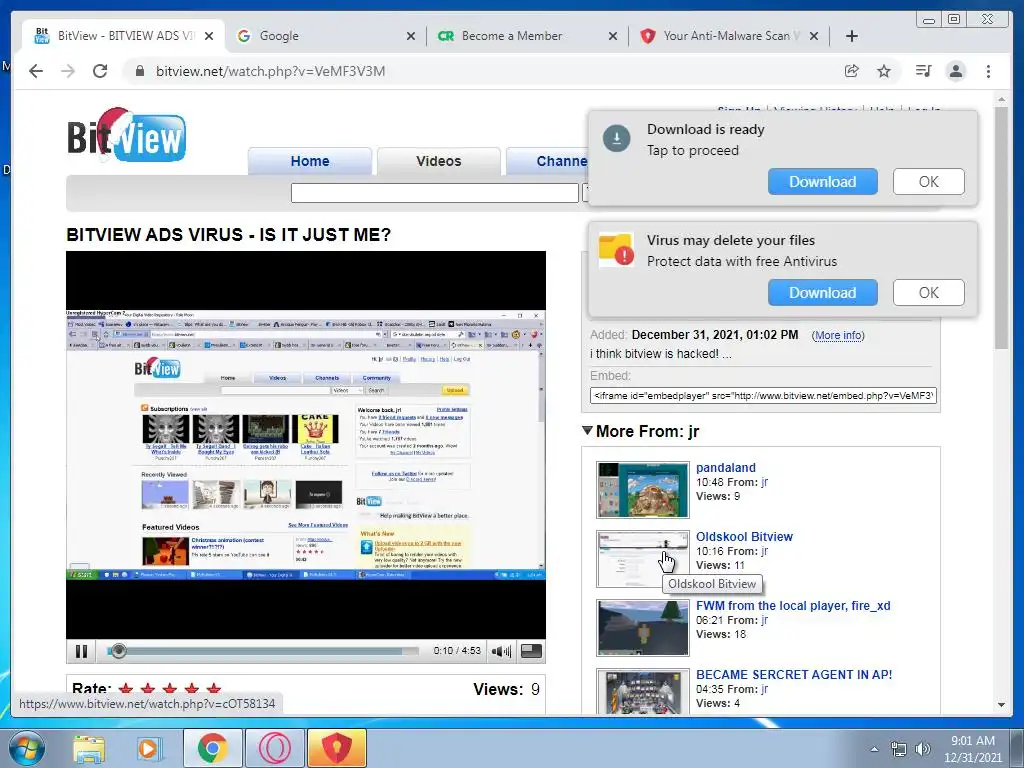Click the Embed code text field
The image size is (1024, 768).
[x=763, y=395]
